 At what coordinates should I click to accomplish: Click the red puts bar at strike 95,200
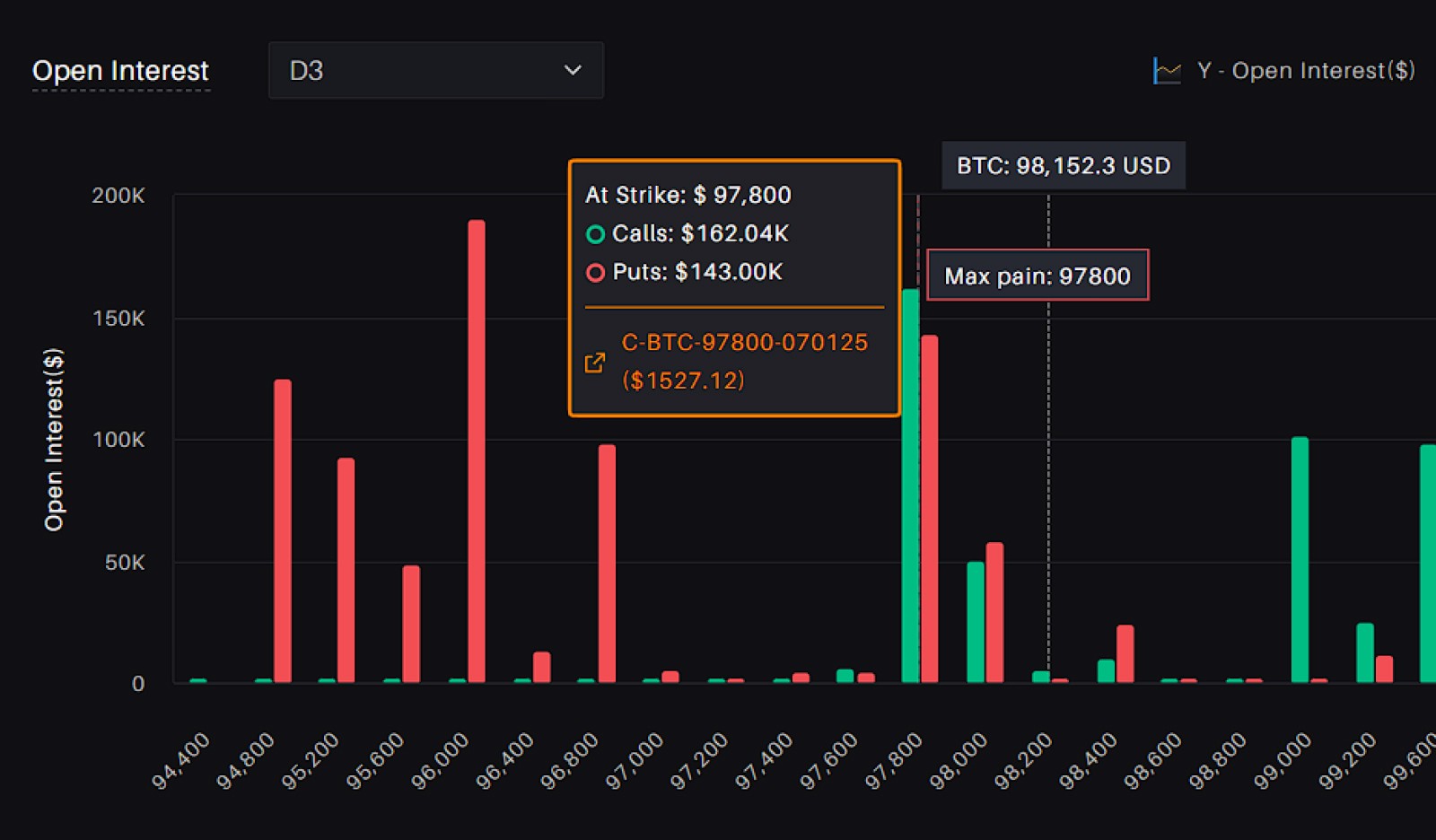[x=346, y=571]
